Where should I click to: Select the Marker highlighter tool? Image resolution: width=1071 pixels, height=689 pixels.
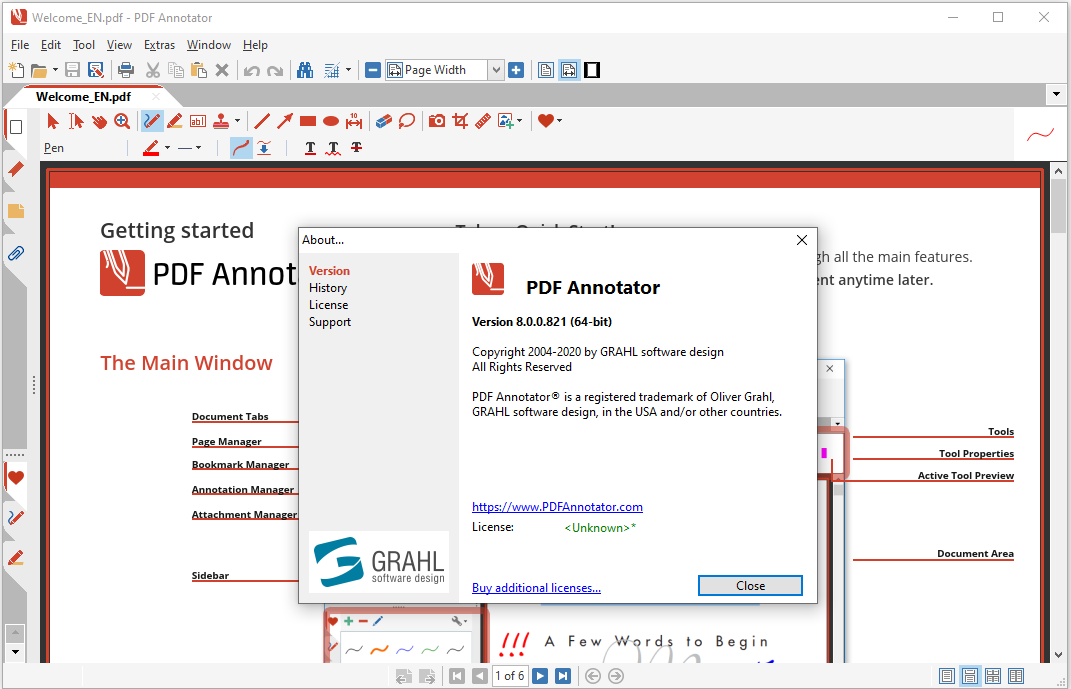pos(175,122)
